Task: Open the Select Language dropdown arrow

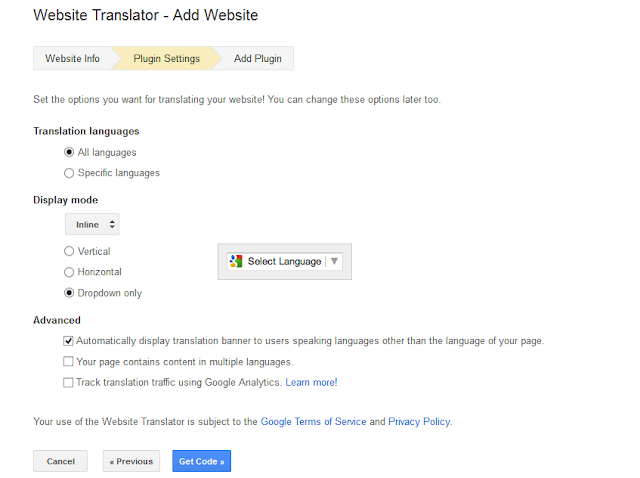Action: click(335, 262)
